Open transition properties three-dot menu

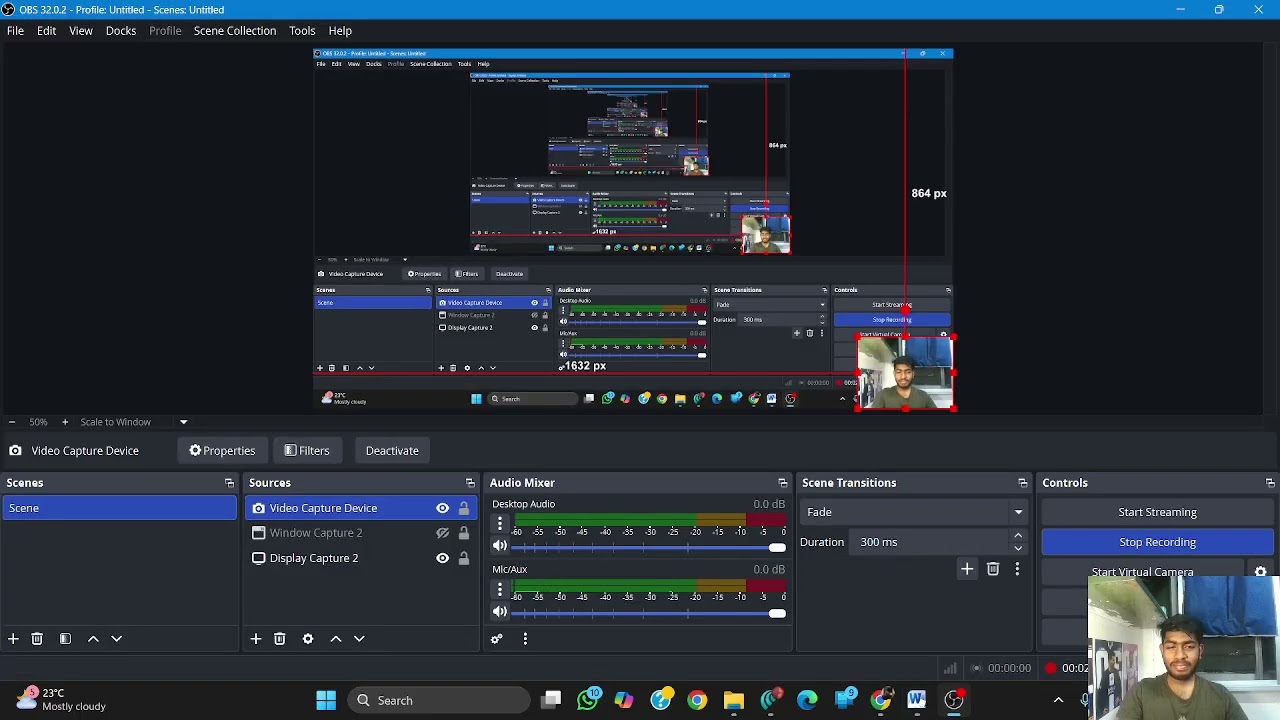(x=1017, y=569)
